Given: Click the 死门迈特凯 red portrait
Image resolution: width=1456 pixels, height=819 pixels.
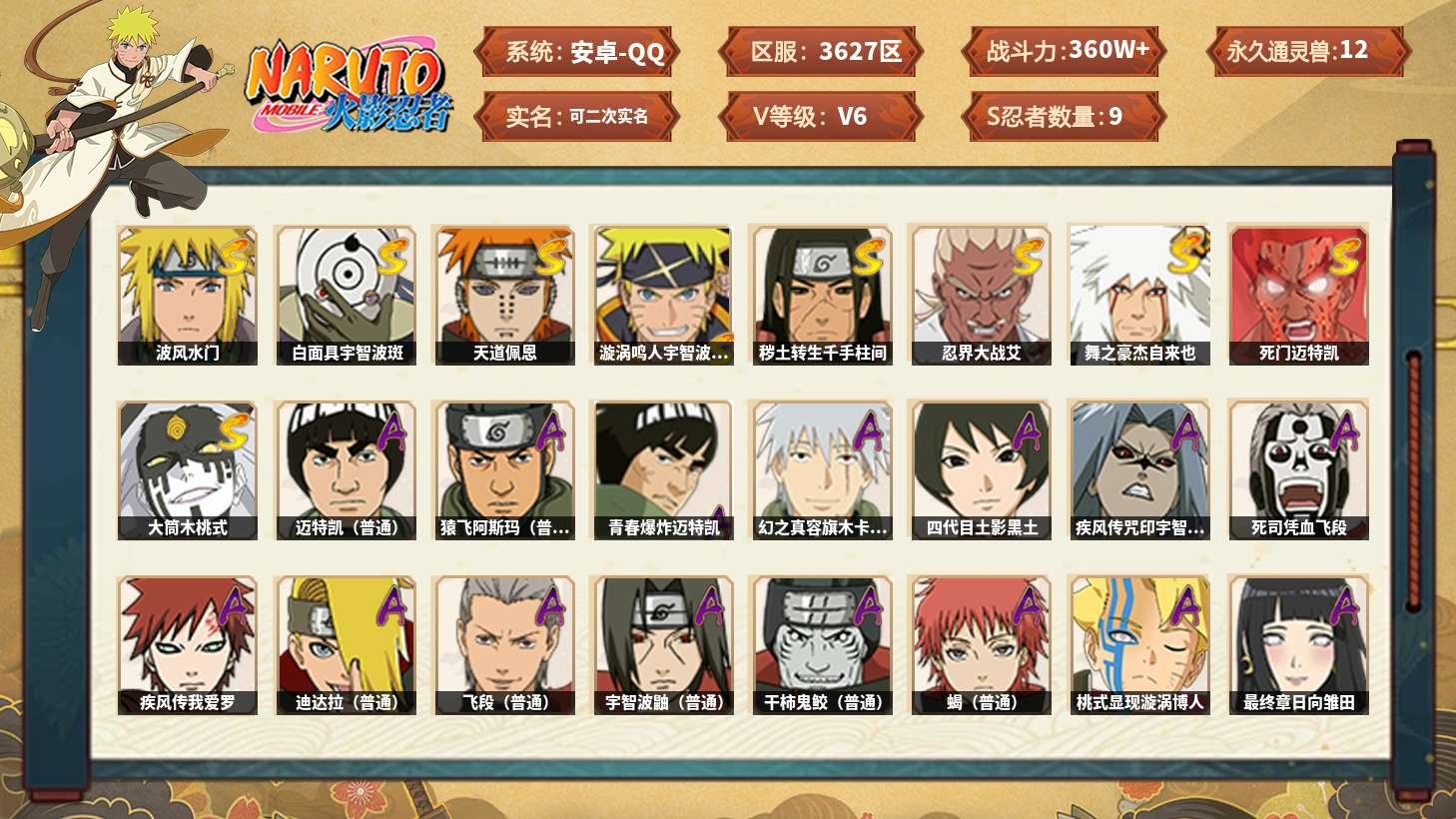Looking at the screenshot, I should tap(1298, 296).
